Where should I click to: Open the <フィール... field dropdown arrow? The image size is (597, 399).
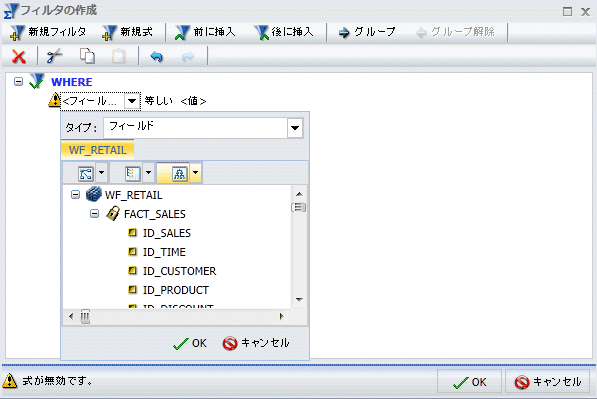coord(132,101)
